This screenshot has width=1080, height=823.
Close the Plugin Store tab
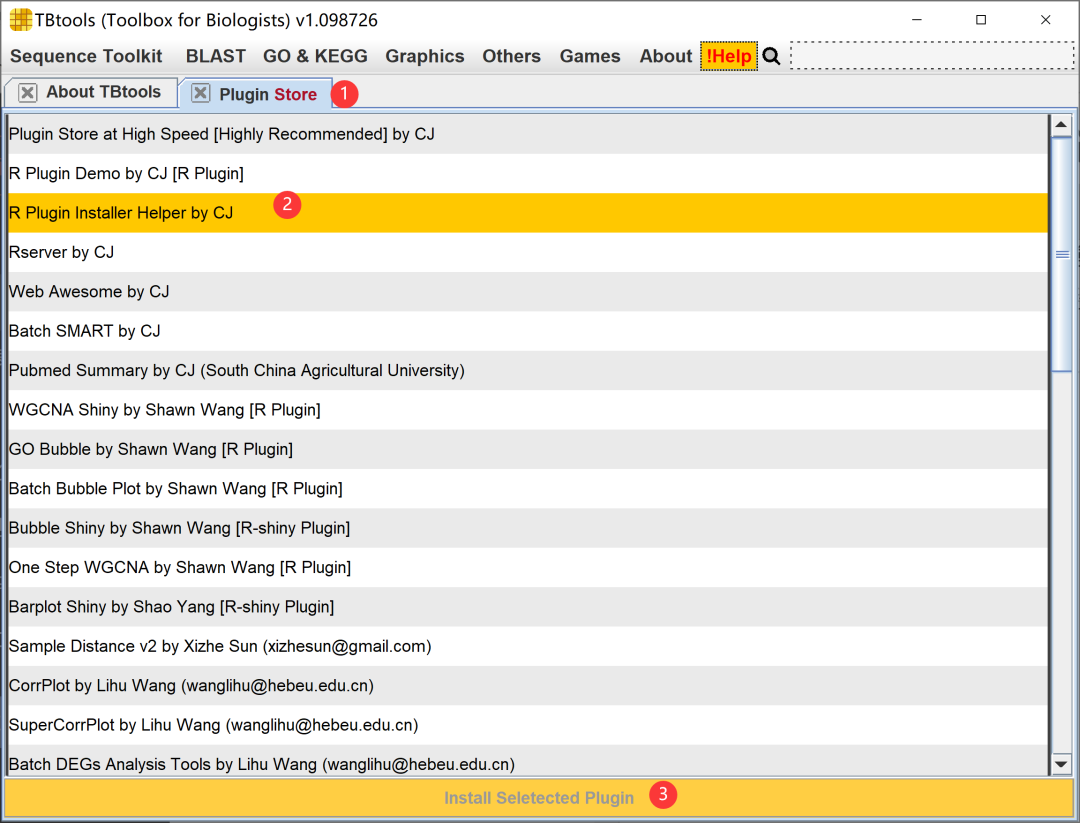tap(200, 93)
